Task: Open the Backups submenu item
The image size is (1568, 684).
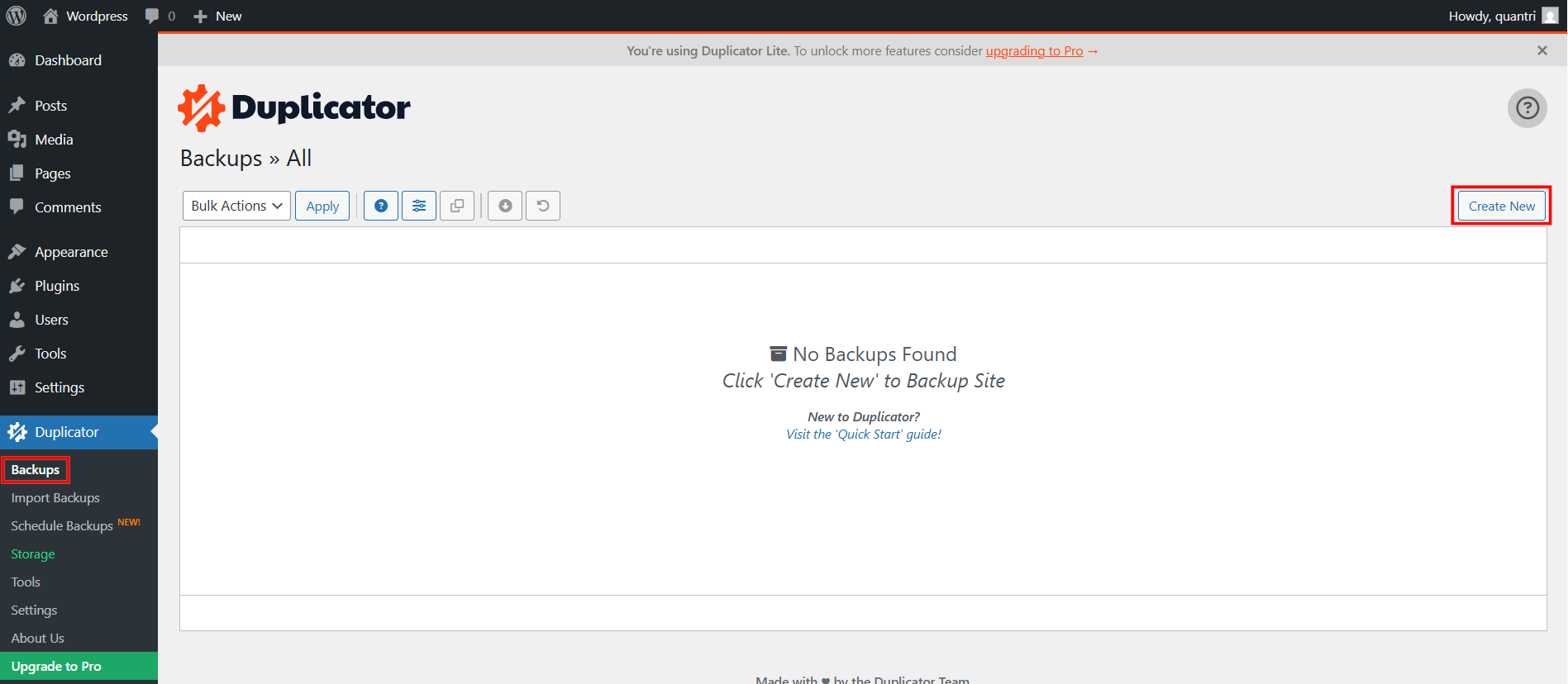Action: pyautogui.click(x=36, y=470)
